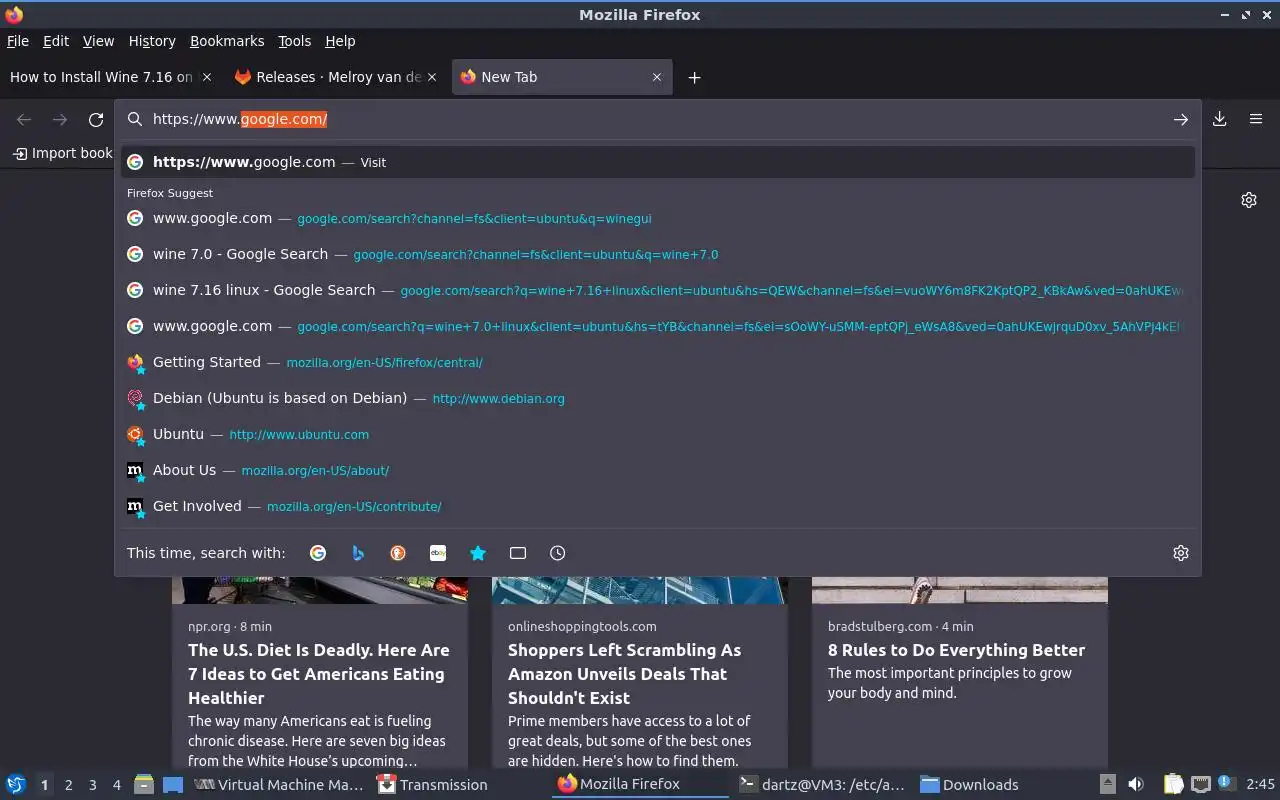The height and width of the screenshot is (800, 1280).
Task: Switch to How to Install Wine 7.16 tab
Action: 111,77
